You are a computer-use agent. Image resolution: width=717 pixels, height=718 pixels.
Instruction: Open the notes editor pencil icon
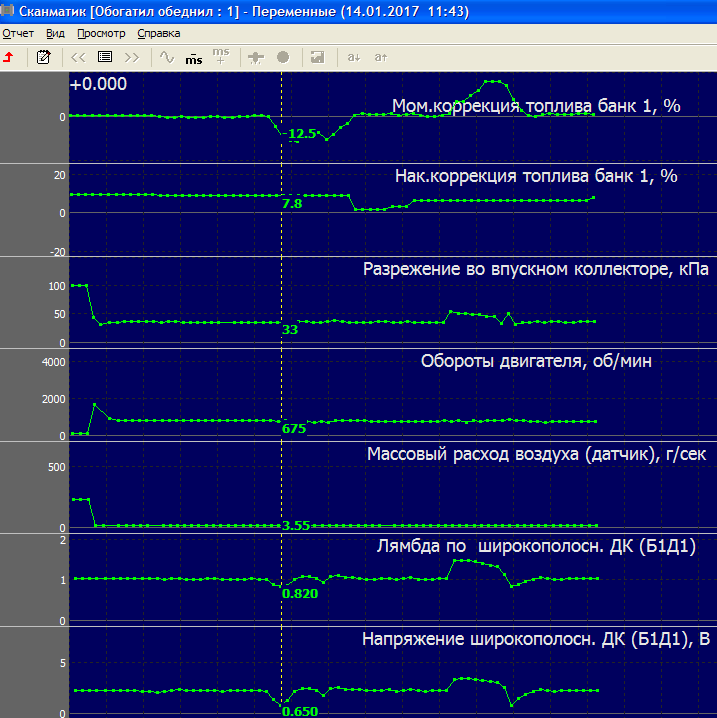(x=43, y=57)
